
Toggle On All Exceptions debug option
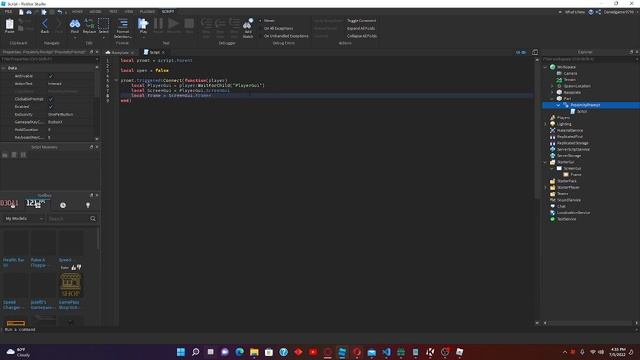click(x=277, y=29)
